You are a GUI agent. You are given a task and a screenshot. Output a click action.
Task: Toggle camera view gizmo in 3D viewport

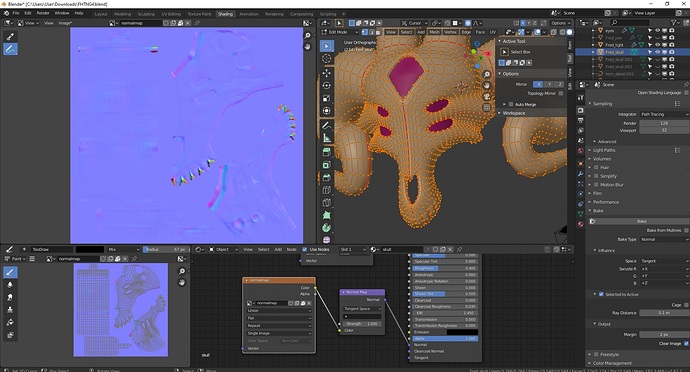tap(487, 96)
